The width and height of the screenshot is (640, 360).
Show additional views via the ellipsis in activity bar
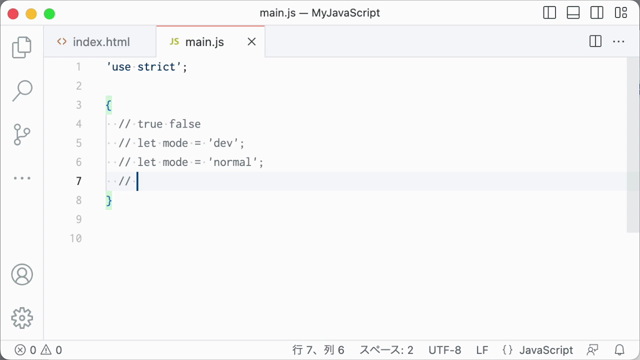pos(22,178)
